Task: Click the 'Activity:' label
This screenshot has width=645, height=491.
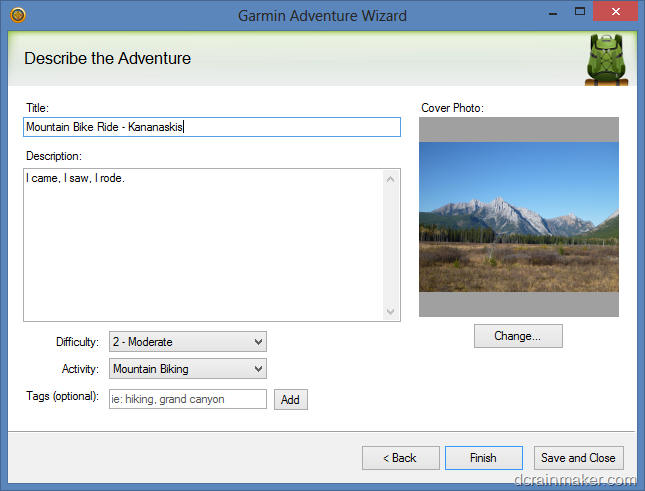Action: [x=80, y=369]
